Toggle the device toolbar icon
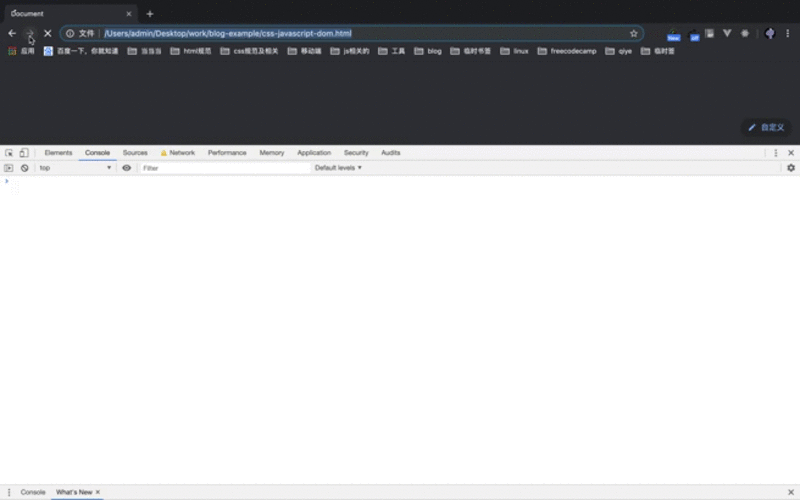 point(24,153)
